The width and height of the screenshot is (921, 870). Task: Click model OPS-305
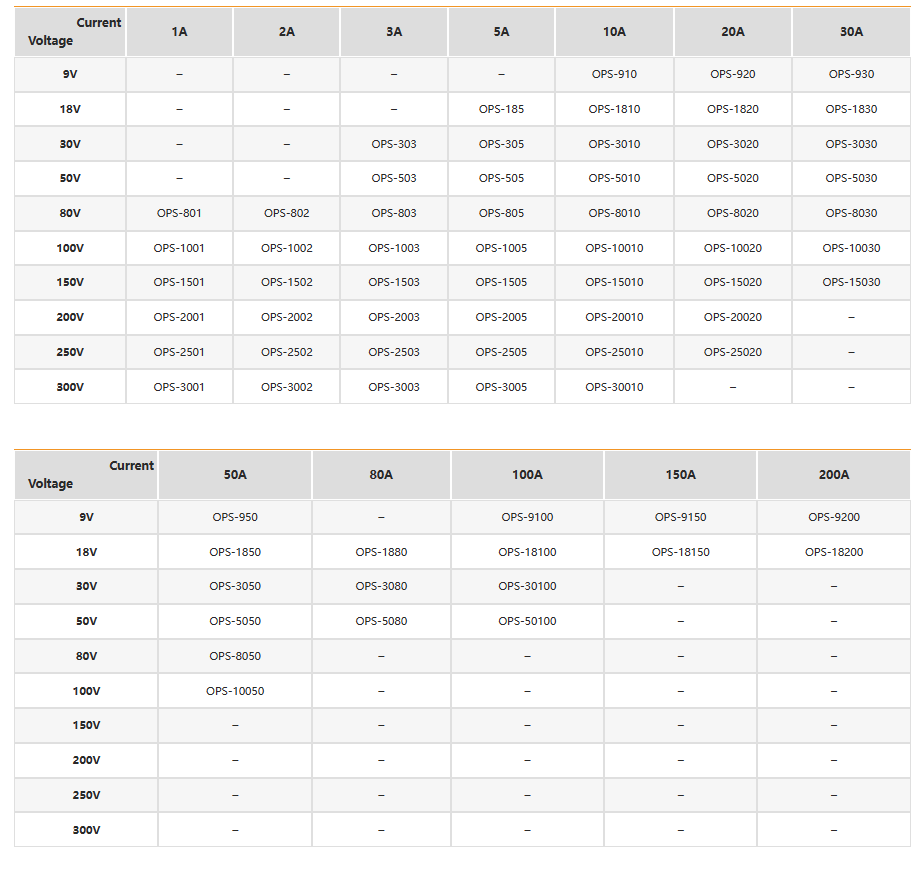501,144
